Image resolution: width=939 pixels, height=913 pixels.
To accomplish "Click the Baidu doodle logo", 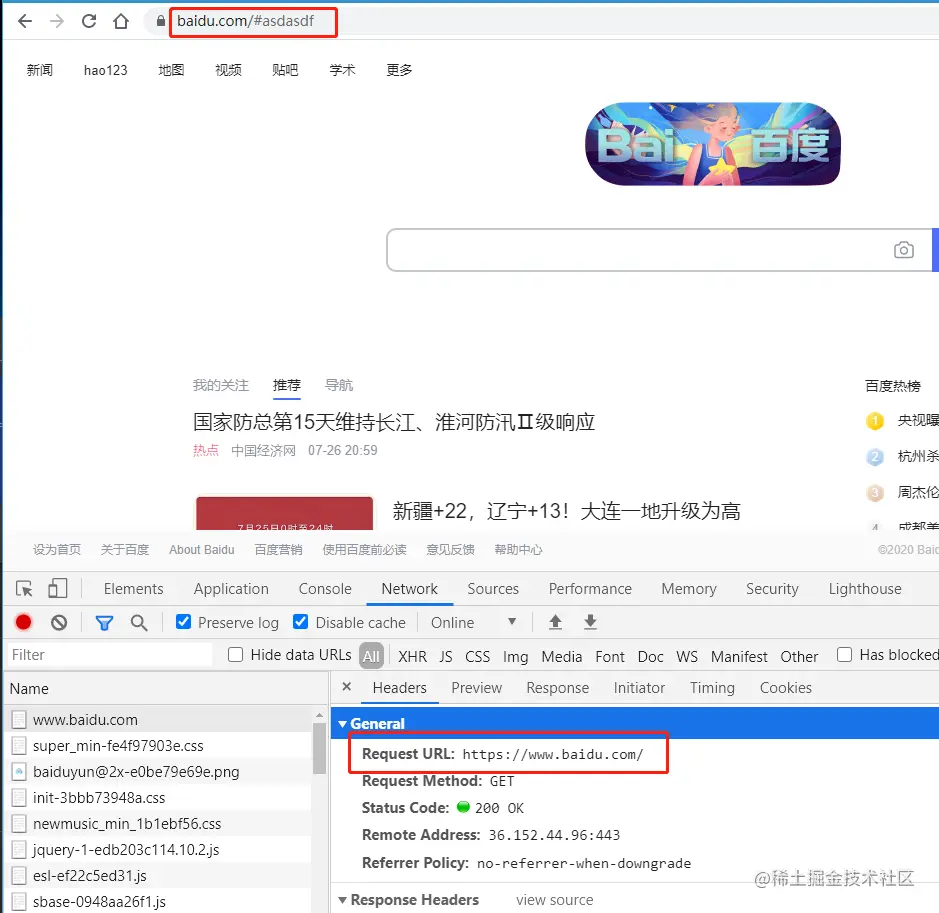I will tap(713, 144).
